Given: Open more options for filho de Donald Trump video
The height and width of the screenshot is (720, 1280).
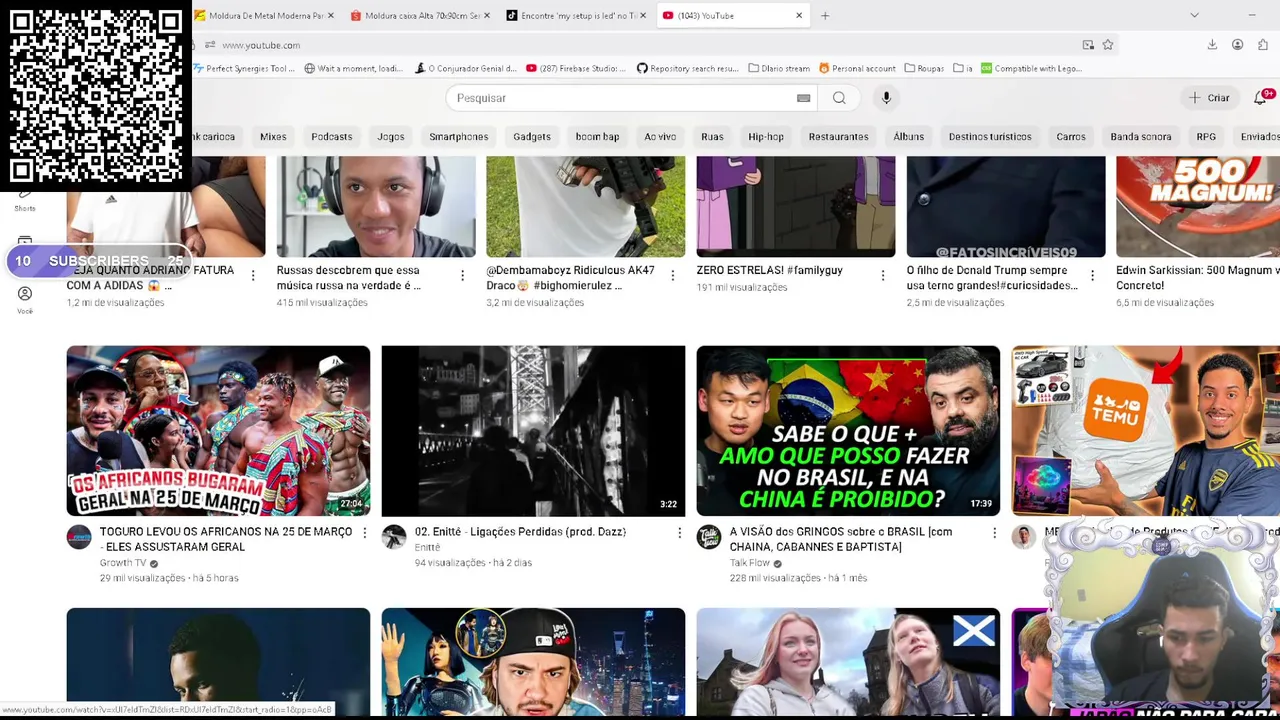Looking at the screenshot, I should click(1092, 276).
